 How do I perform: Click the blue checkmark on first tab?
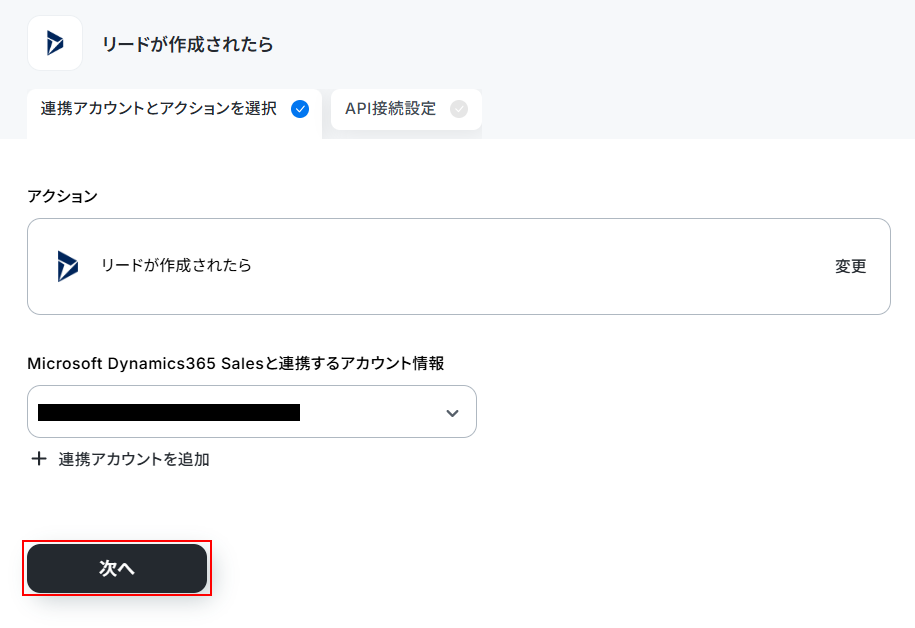(300, 109)
